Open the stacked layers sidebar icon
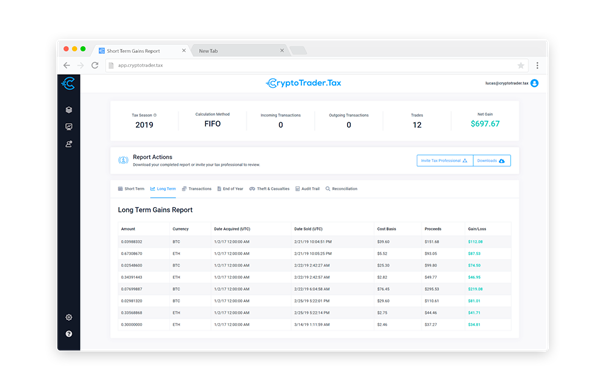Viewport: 605px width, 391px height. 69,110
